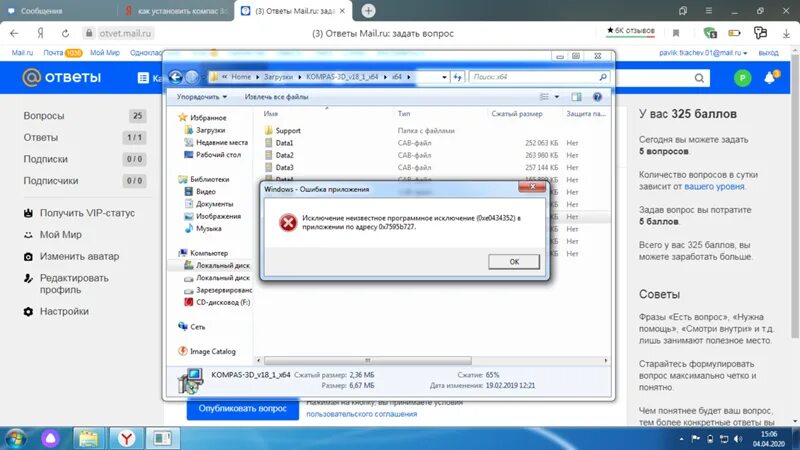Select Рабочий стол in Explorer sidebar
The height and width of the screenshot is (450, 800).
pyautogui.click(x=213, y=155)
